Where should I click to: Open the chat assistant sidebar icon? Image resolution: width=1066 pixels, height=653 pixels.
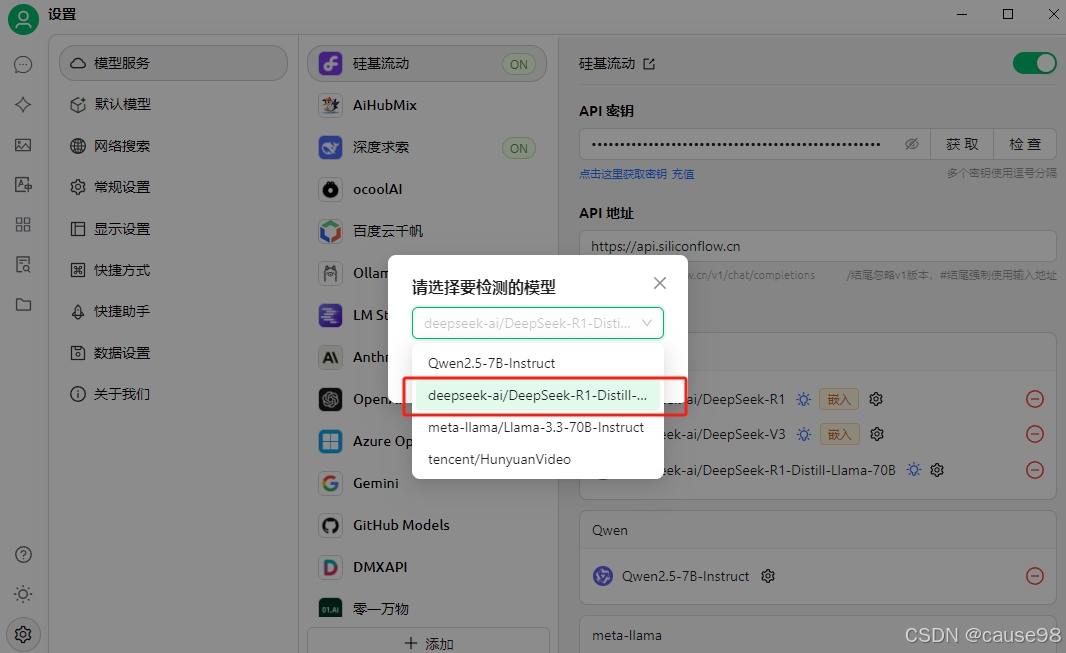pyautogui.click(x=23, y=65)
